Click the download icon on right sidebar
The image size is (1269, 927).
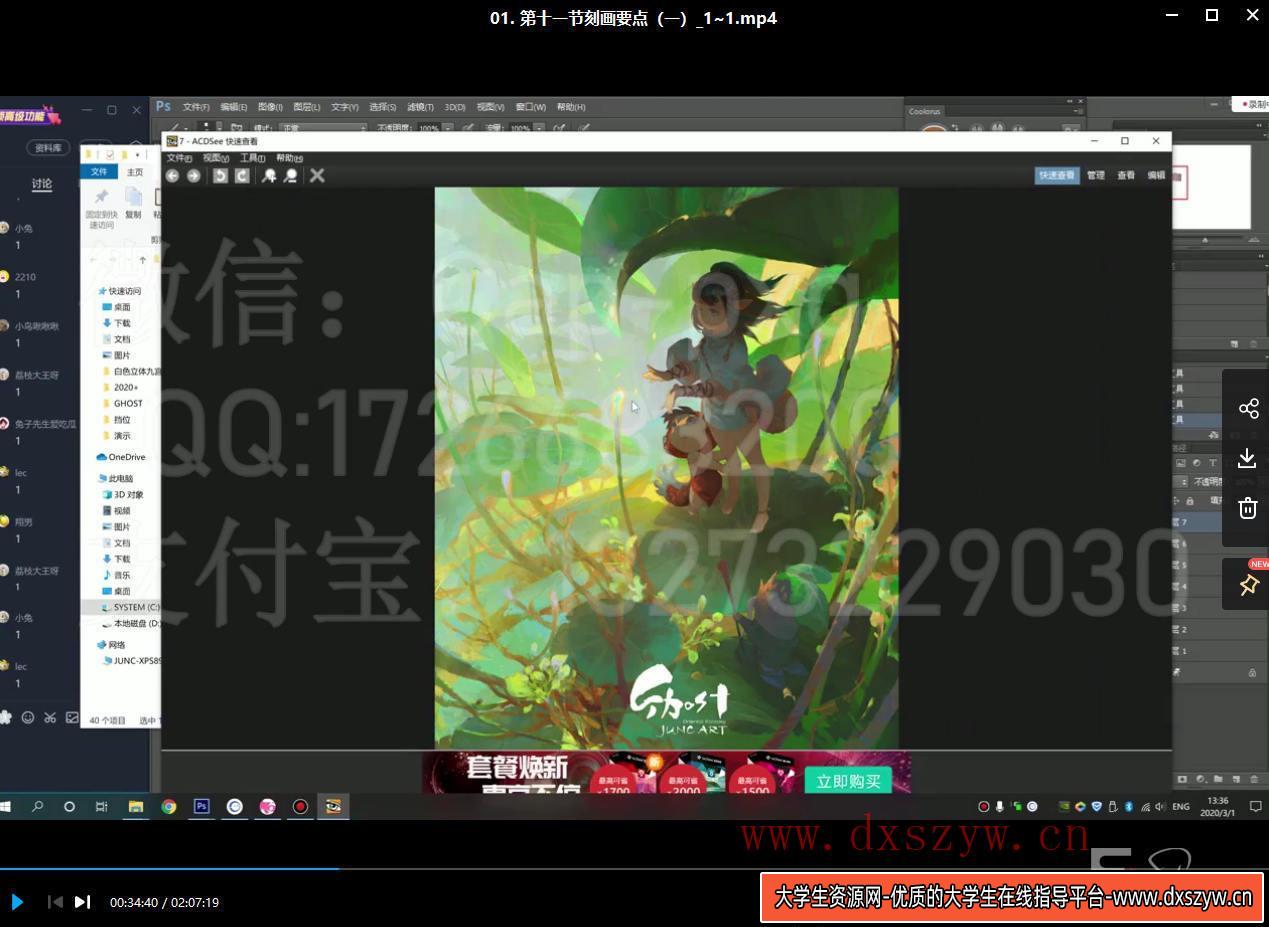1248,458
